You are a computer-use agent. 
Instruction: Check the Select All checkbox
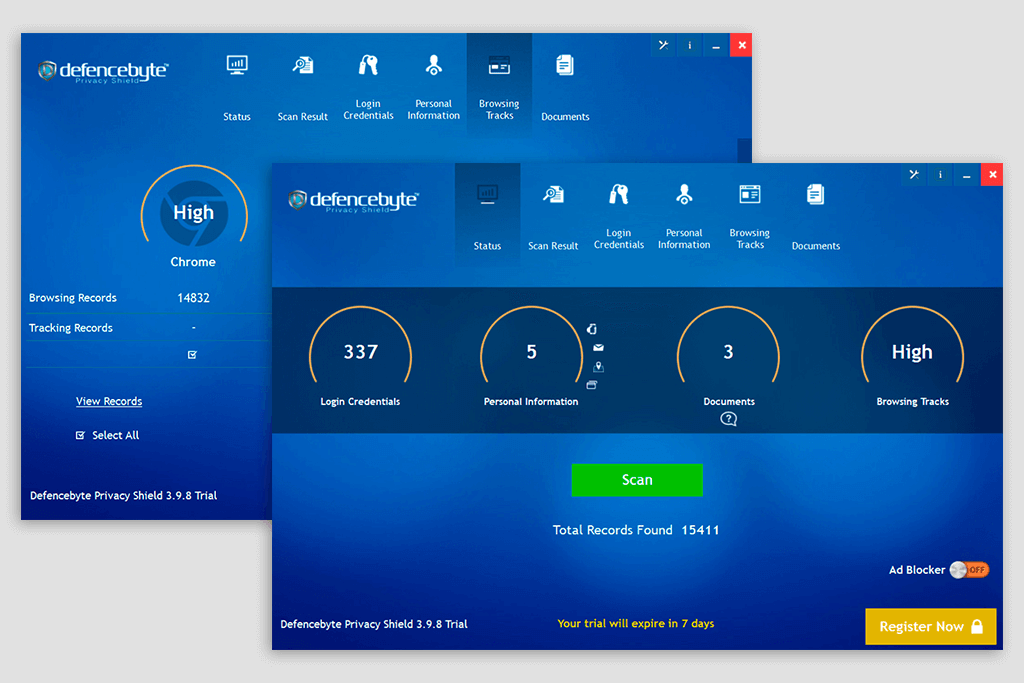tap(80, 436)
